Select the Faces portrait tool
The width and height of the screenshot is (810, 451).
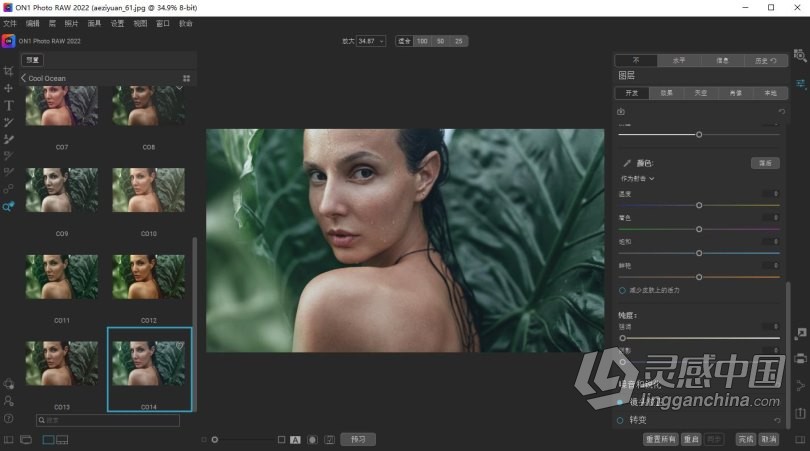8,189
